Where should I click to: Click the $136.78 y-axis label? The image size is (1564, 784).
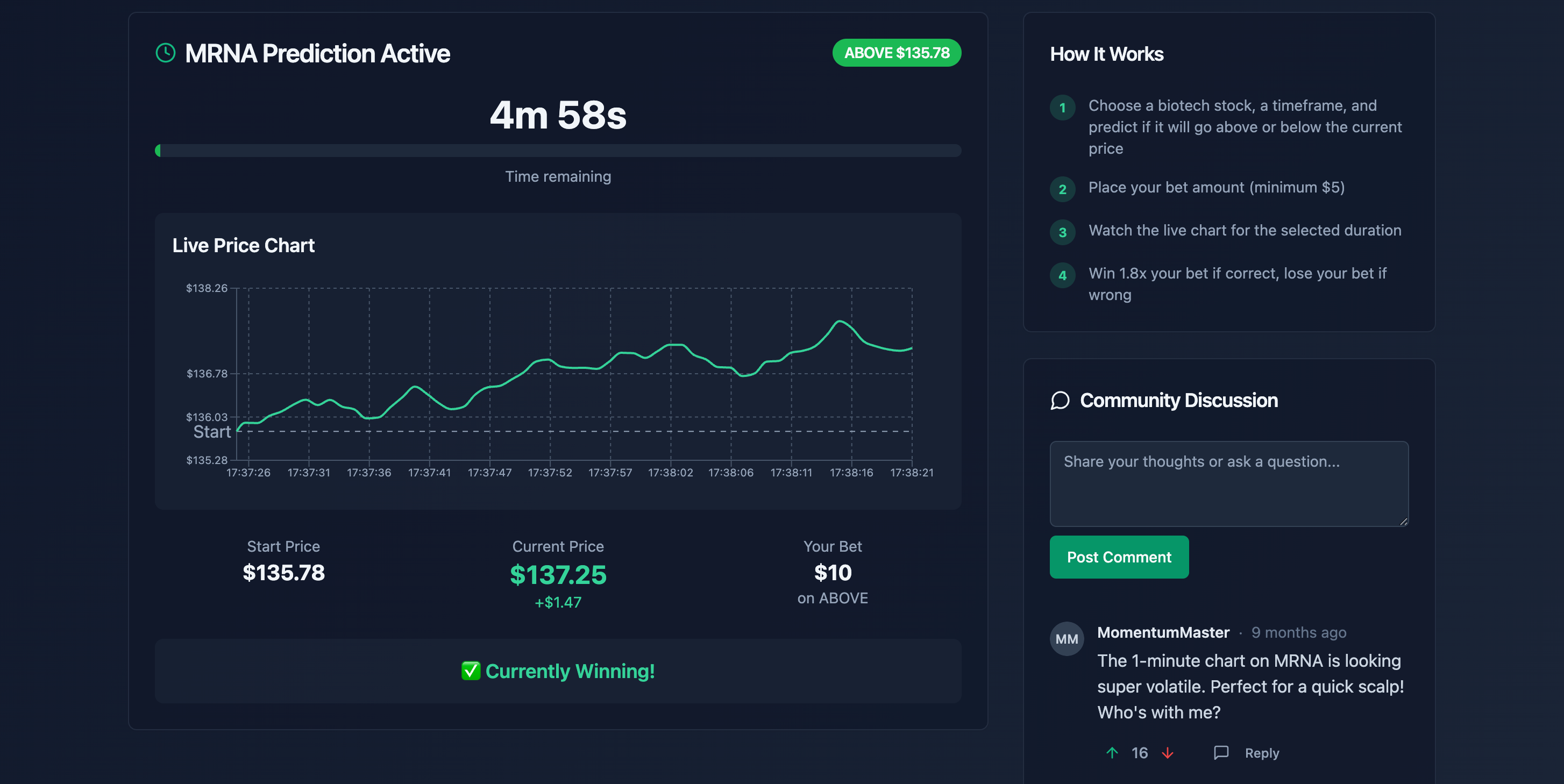[x=207, y=374]
